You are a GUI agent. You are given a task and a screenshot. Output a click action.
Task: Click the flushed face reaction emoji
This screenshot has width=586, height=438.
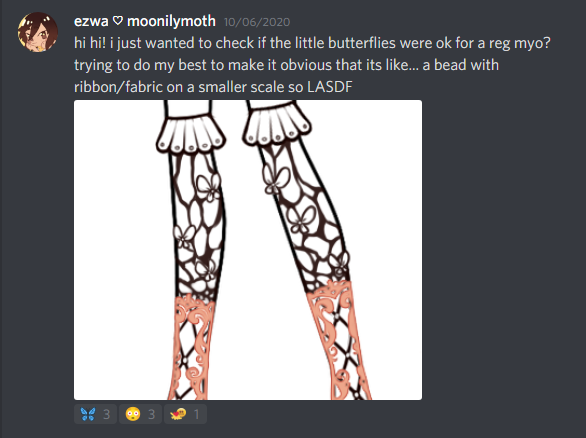[x=133, y=414]
